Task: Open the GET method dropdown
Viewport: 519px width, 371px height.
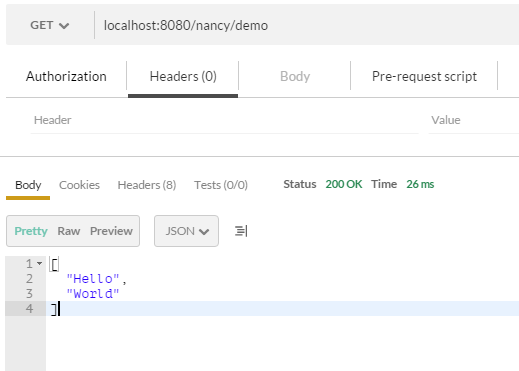Action: pos(50,25)
